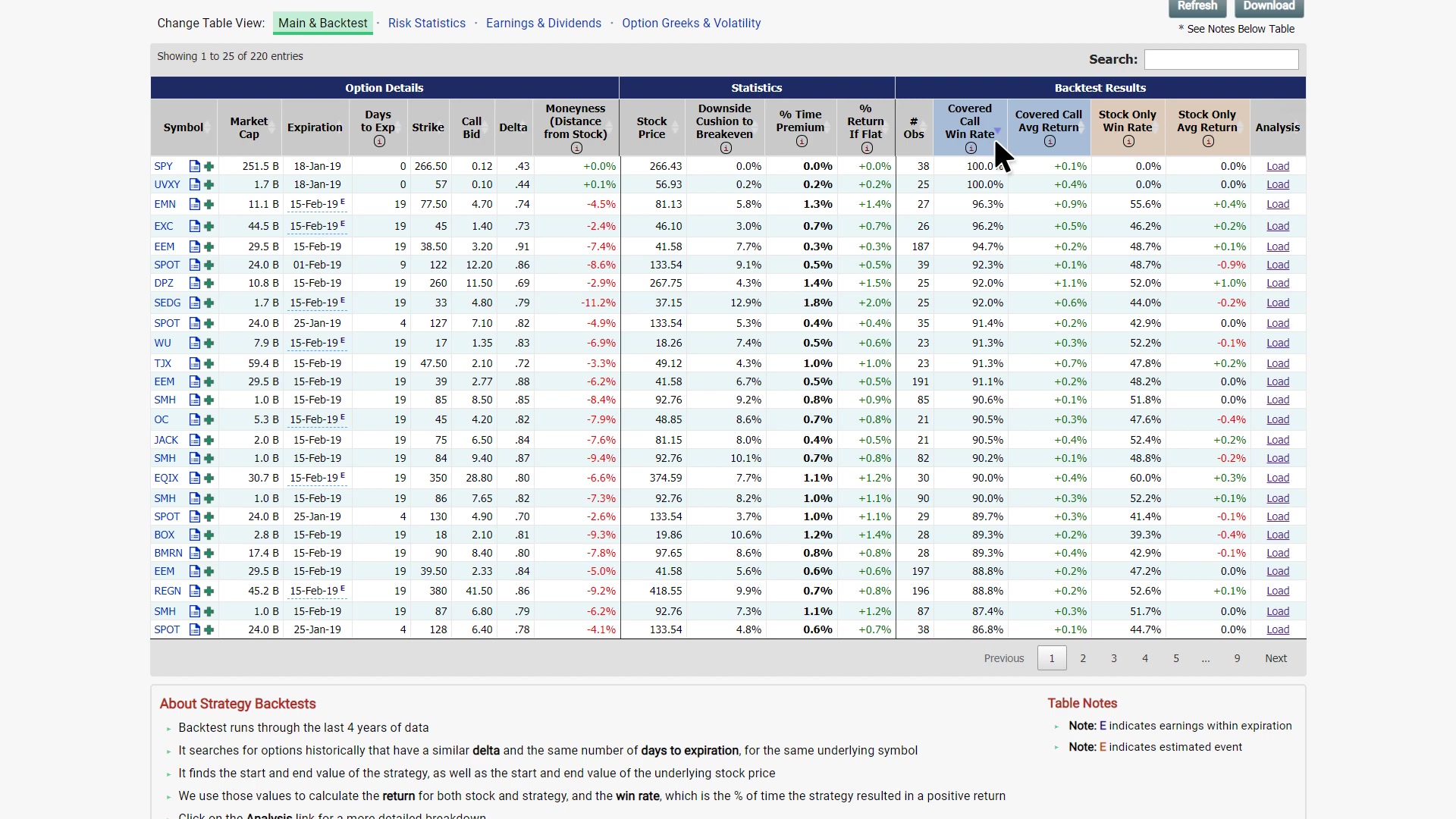Go to page 5 of results
Image resolution: width=1456 pixels, height=819 pixels.
1176,658
